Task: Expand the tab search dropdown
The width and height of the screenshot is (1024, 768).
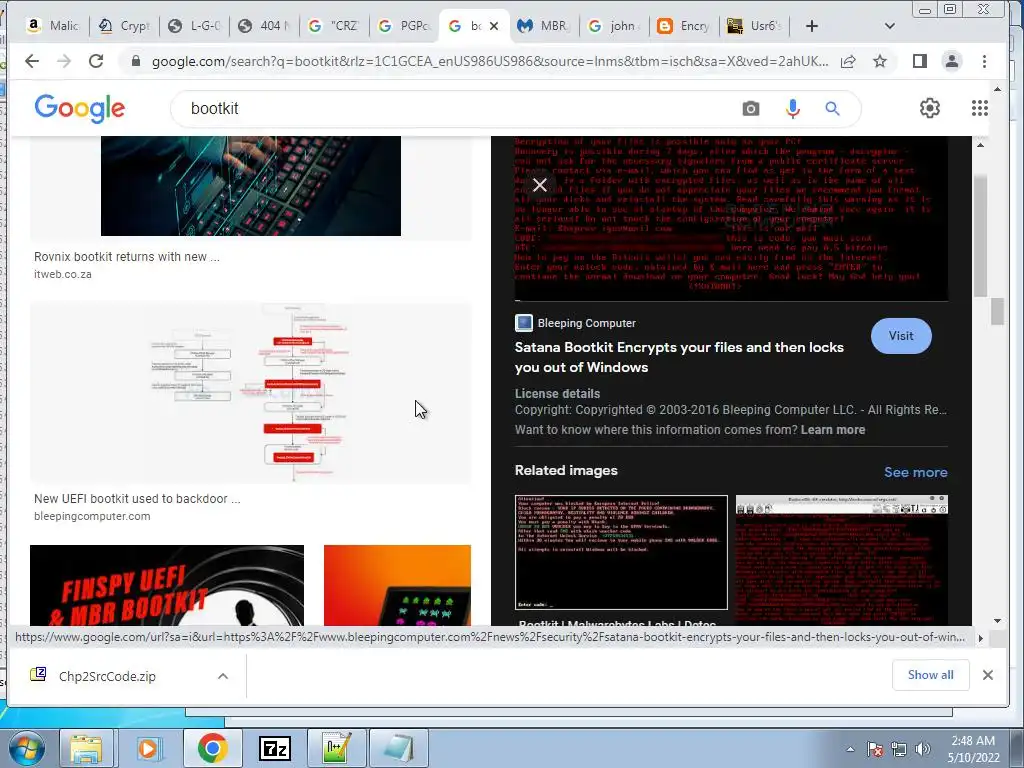Action: (x=889, y=26)
